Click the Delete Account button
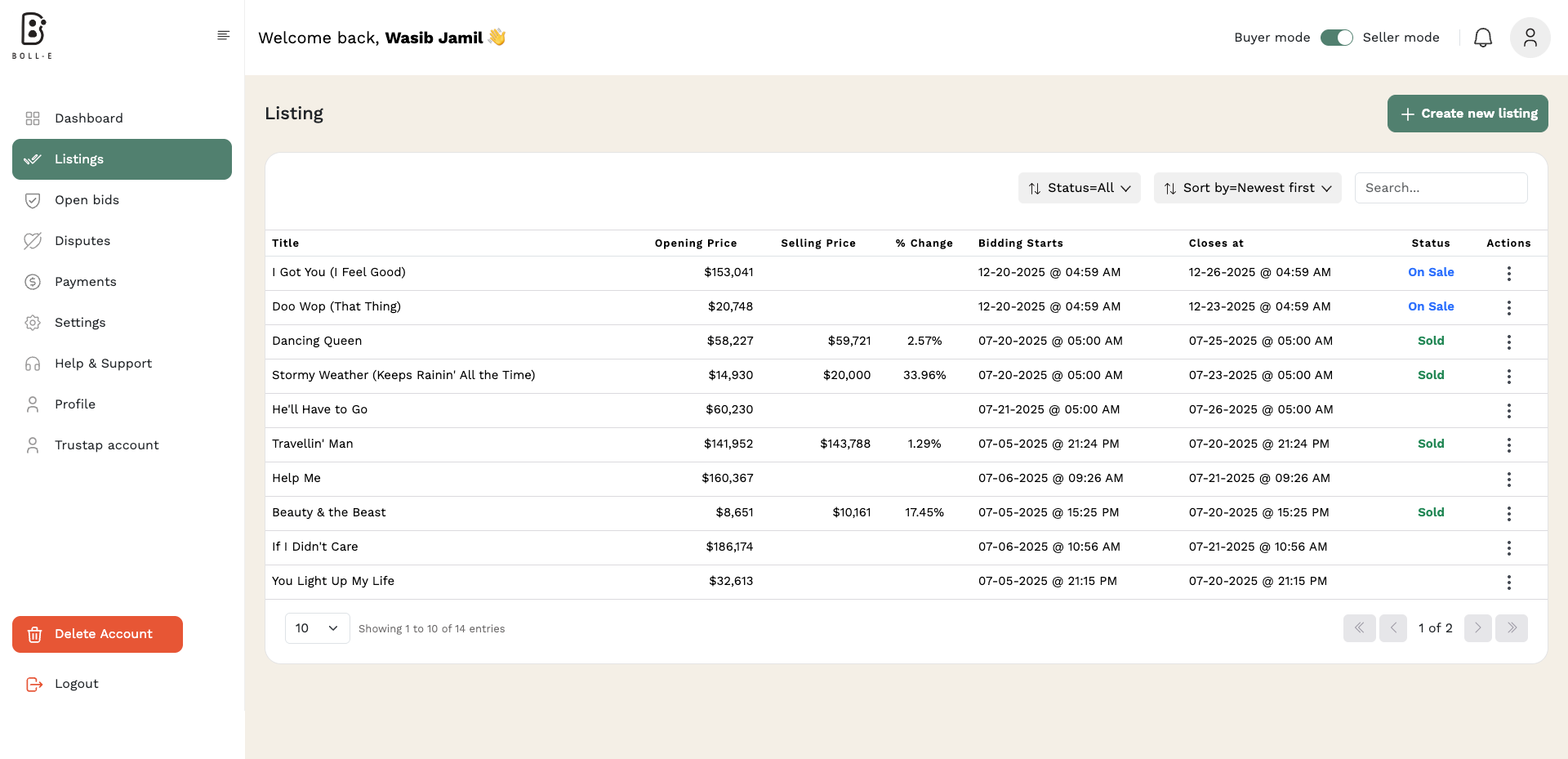Viewport: 1568px width, 759px height. [97, 634]
